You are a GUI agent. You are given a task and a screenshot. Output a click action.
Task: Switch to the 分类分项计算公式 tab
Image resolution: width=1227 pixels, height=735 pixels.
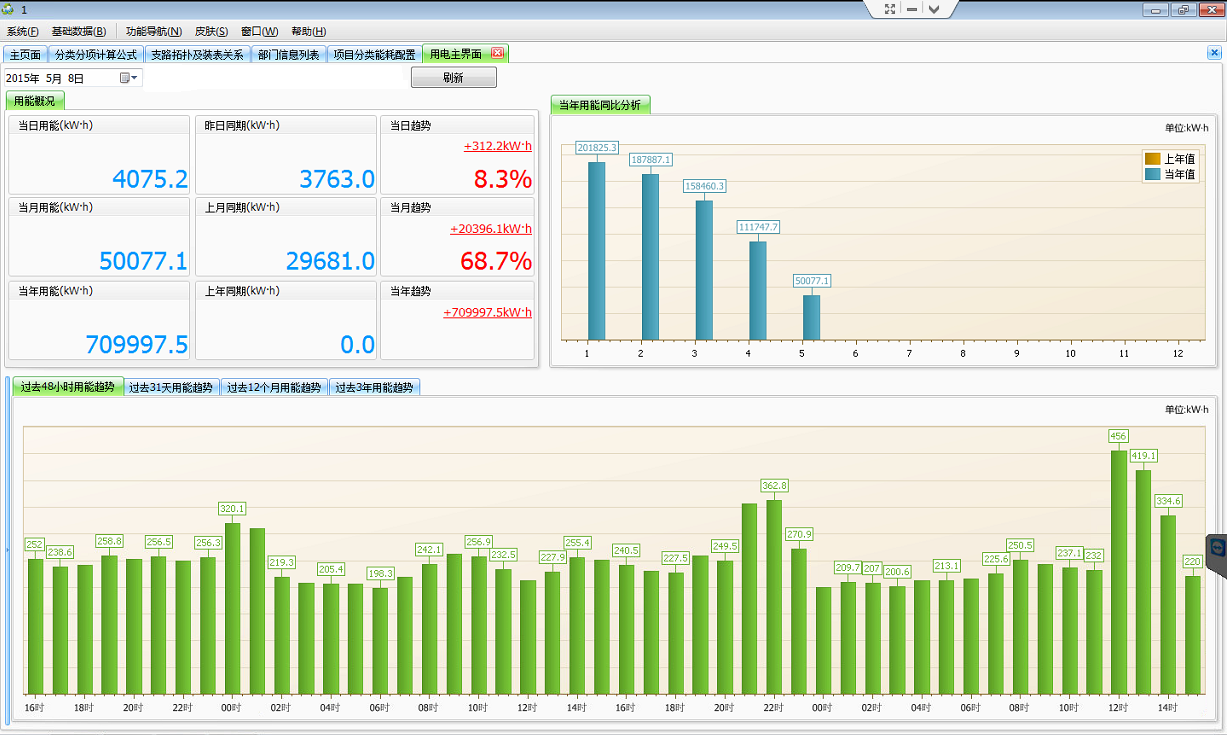(x=96, y=55)
